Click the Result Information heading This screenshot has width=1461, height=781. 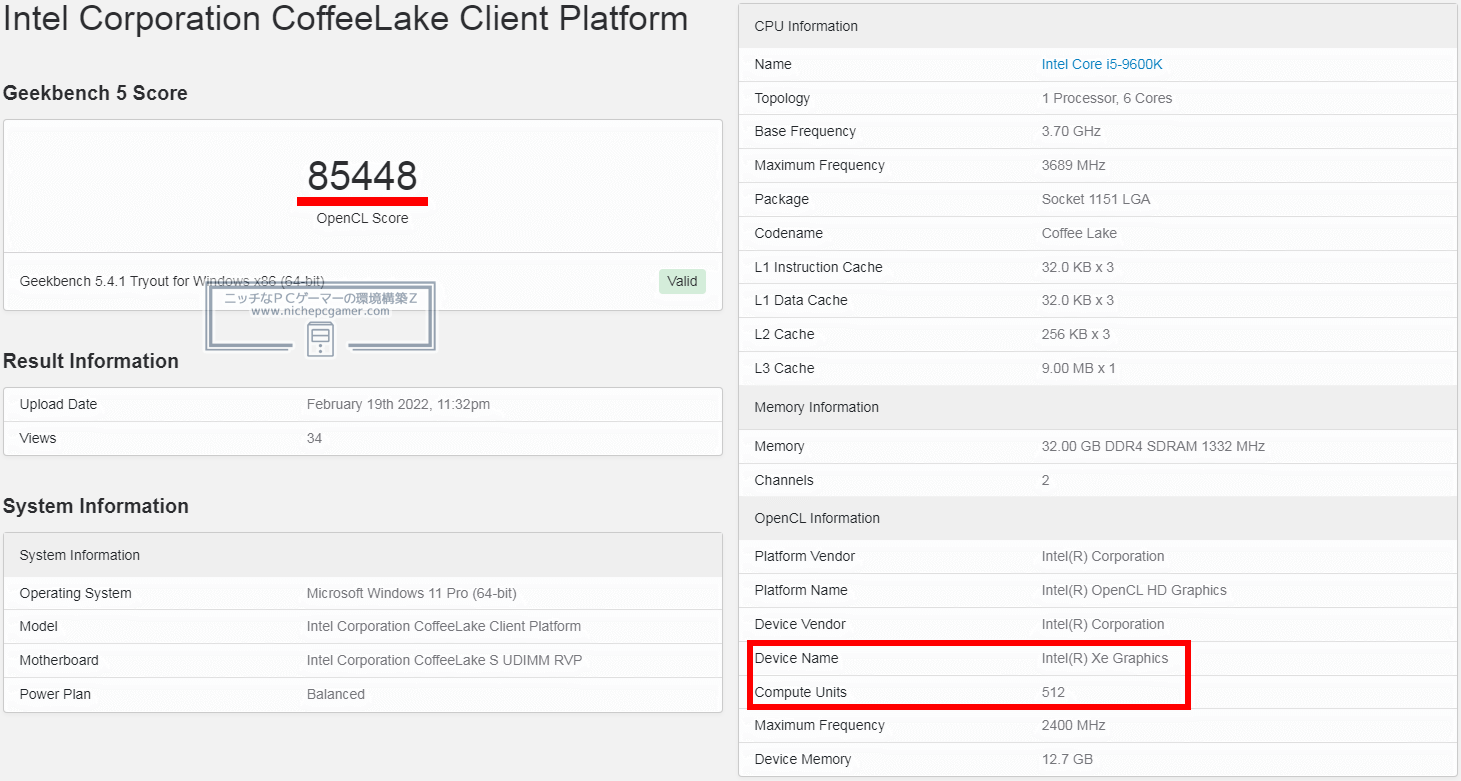click(91, 361)
